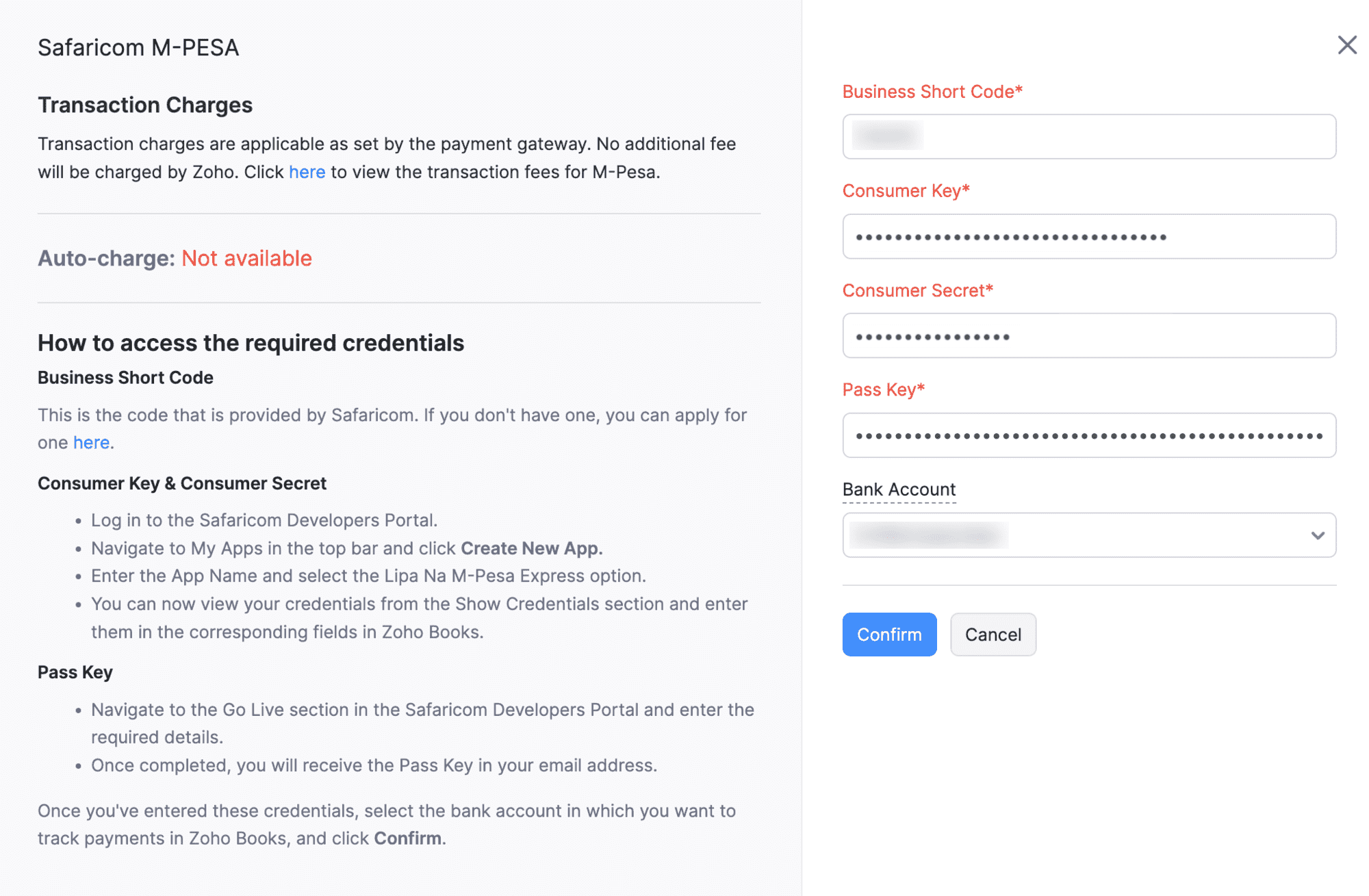Select the Pass Key input field
Image resolution: width=1369 pixels, height=896 pixels.
[1088, 435]
